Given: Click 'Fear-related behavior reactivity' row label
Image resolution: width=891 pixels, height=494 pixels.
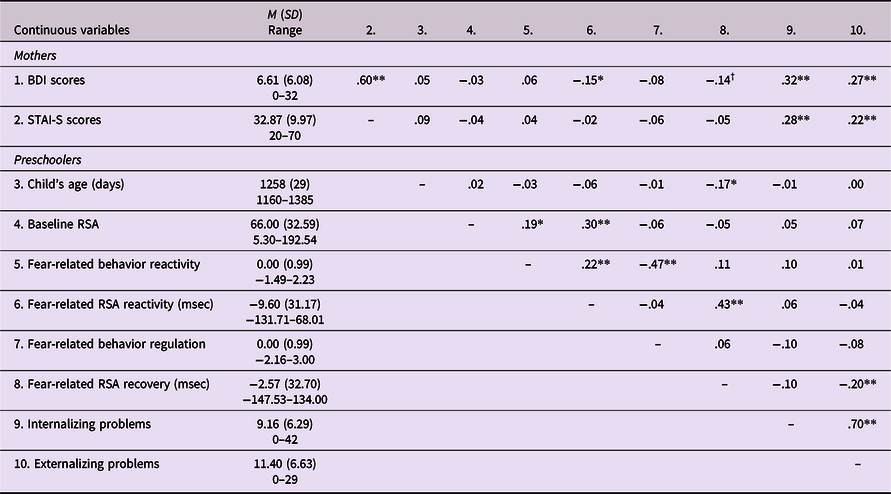Looking at the screenshot, I should [x=107, y=264].
